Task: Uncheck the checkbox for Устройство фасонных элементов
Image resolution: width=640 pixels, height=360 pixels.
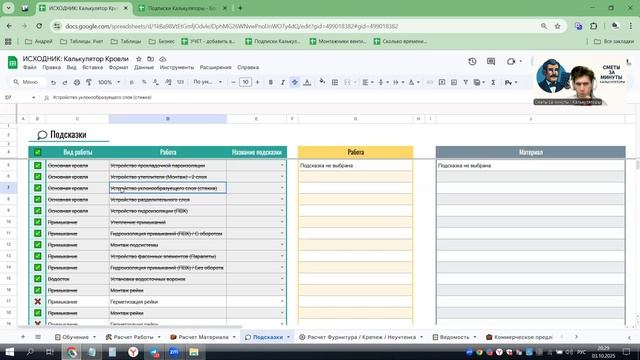Action: [x=38, y=256]
